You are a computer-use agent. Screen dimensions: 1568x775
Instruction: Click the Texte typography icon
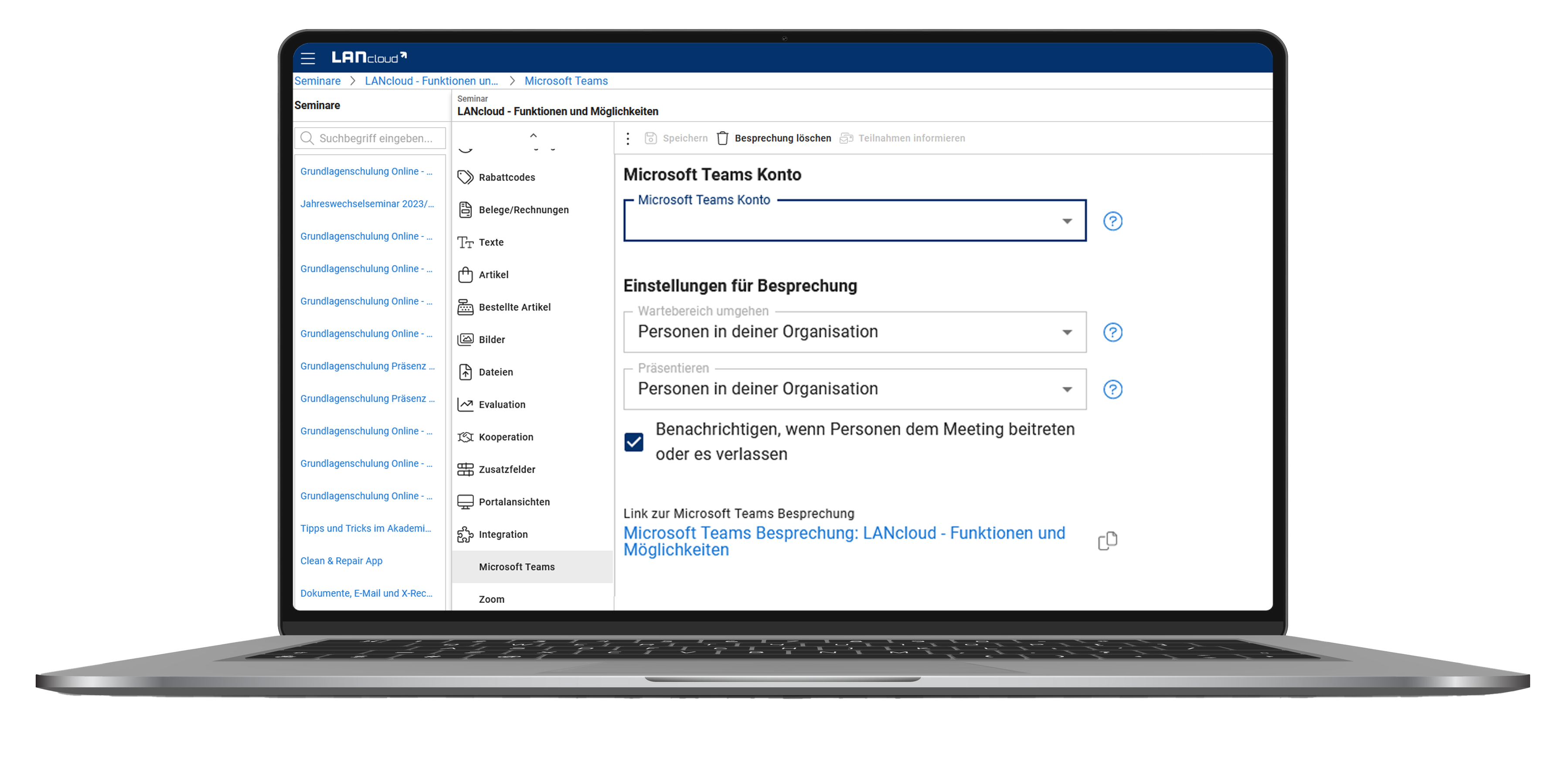click(x=465, y=242)
